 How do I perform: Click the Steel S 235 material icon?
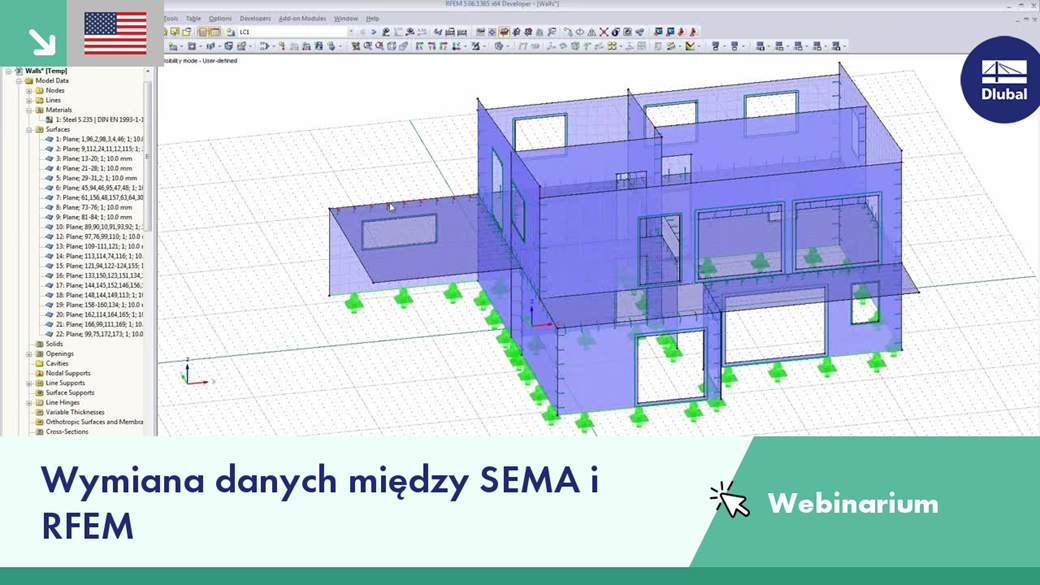tap(49, 119)
